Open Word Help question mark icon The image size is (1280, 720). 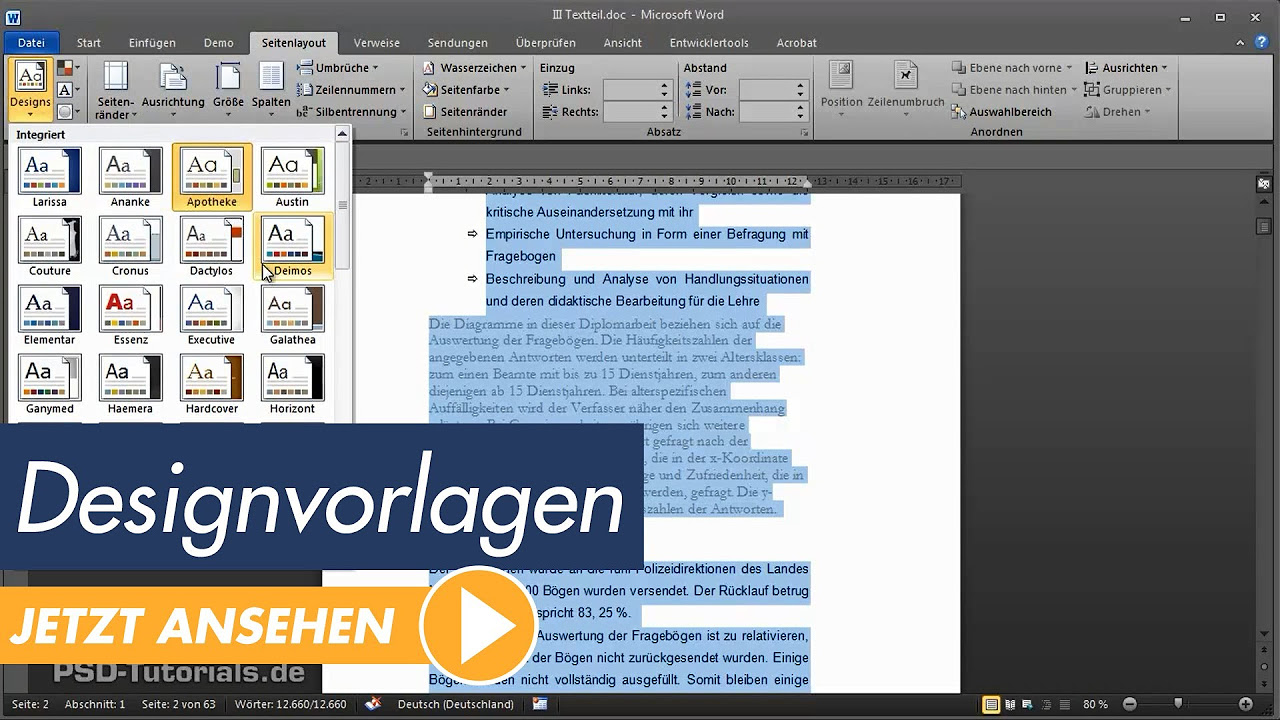pos(1264,42)
